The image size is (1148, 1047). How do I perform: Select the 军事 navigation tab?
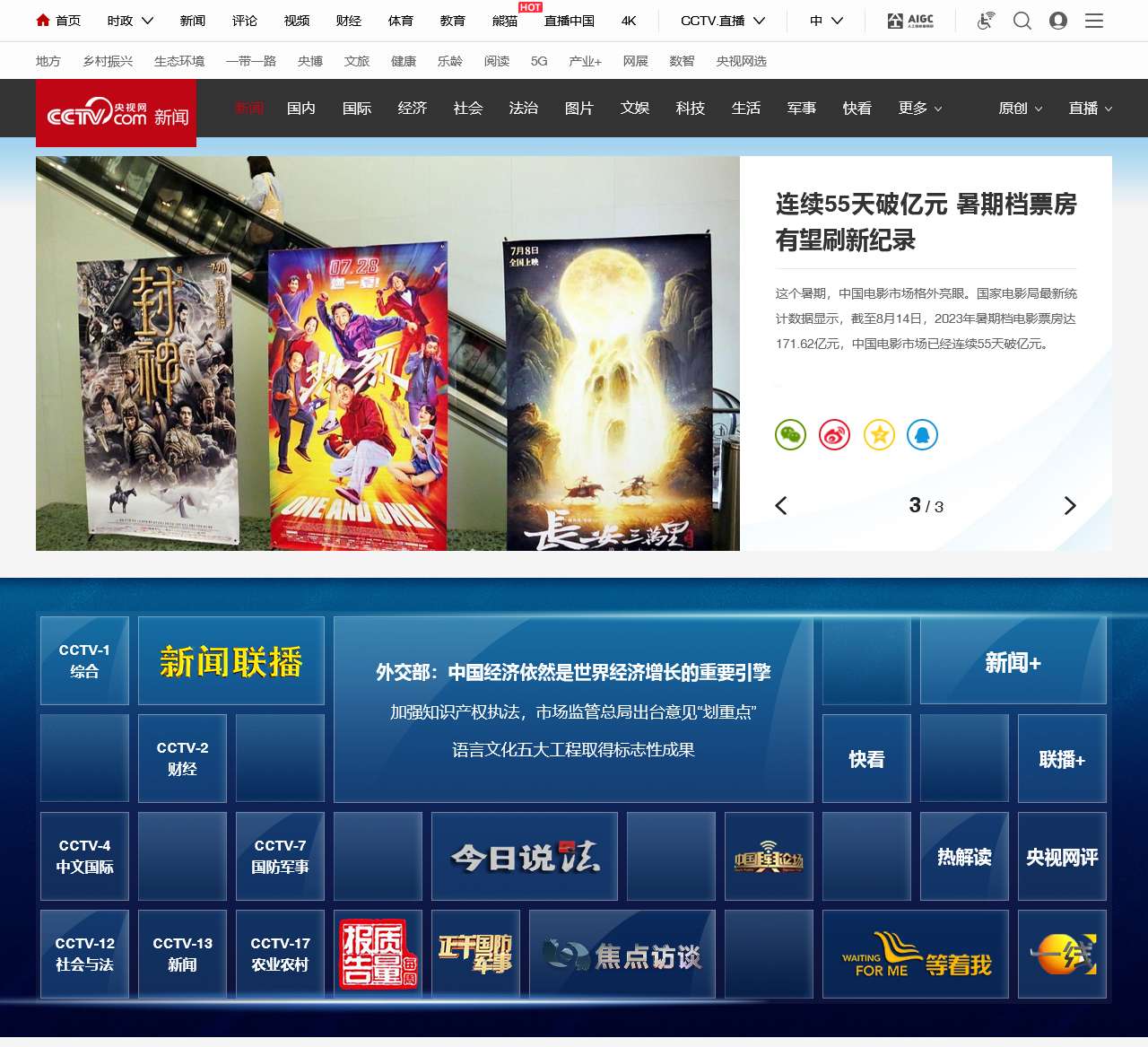click(x=802, y=109)
